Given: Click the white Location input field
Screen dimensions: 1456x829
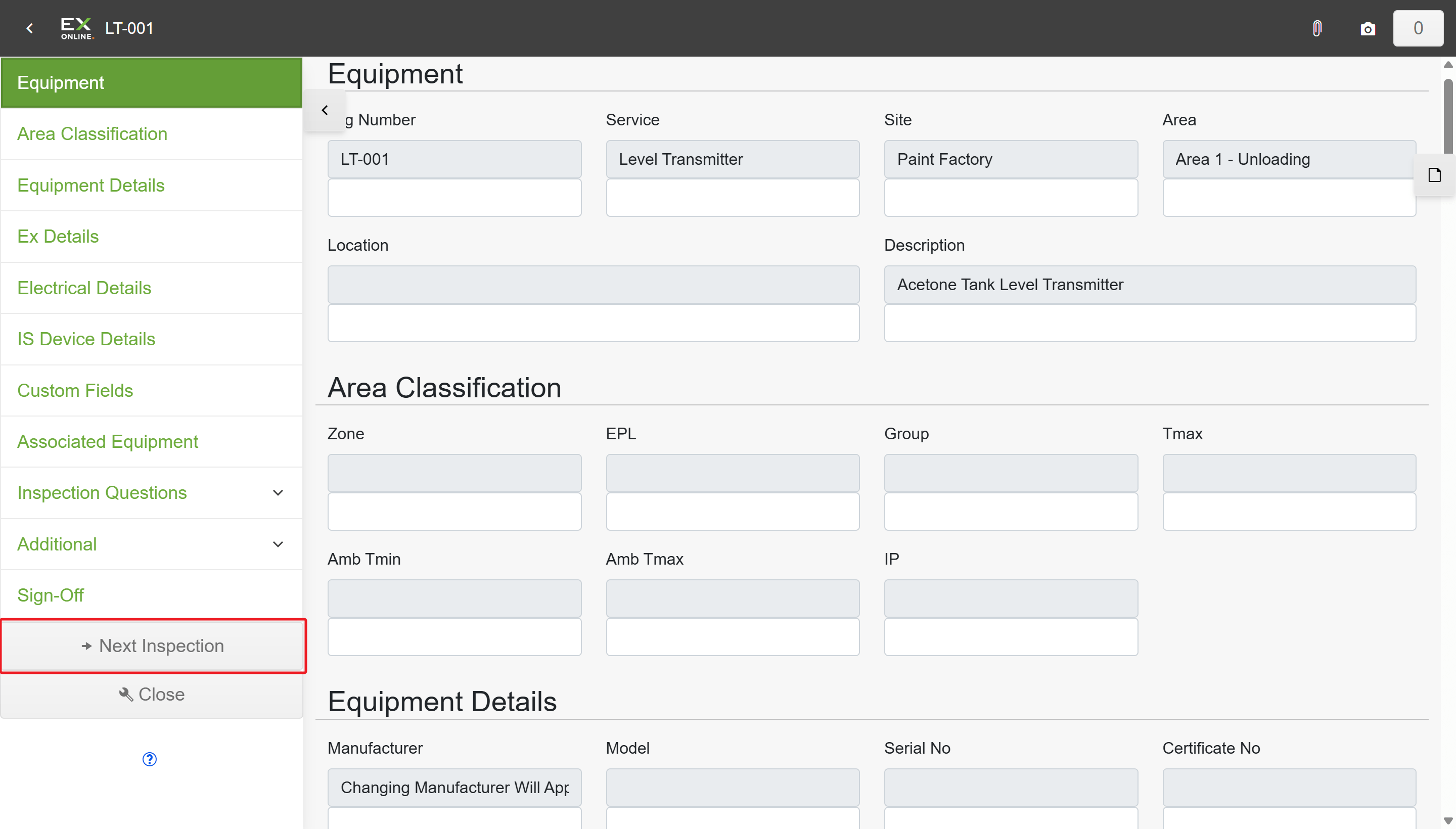Looking at the screenshot, I should [x=594, y=323].
